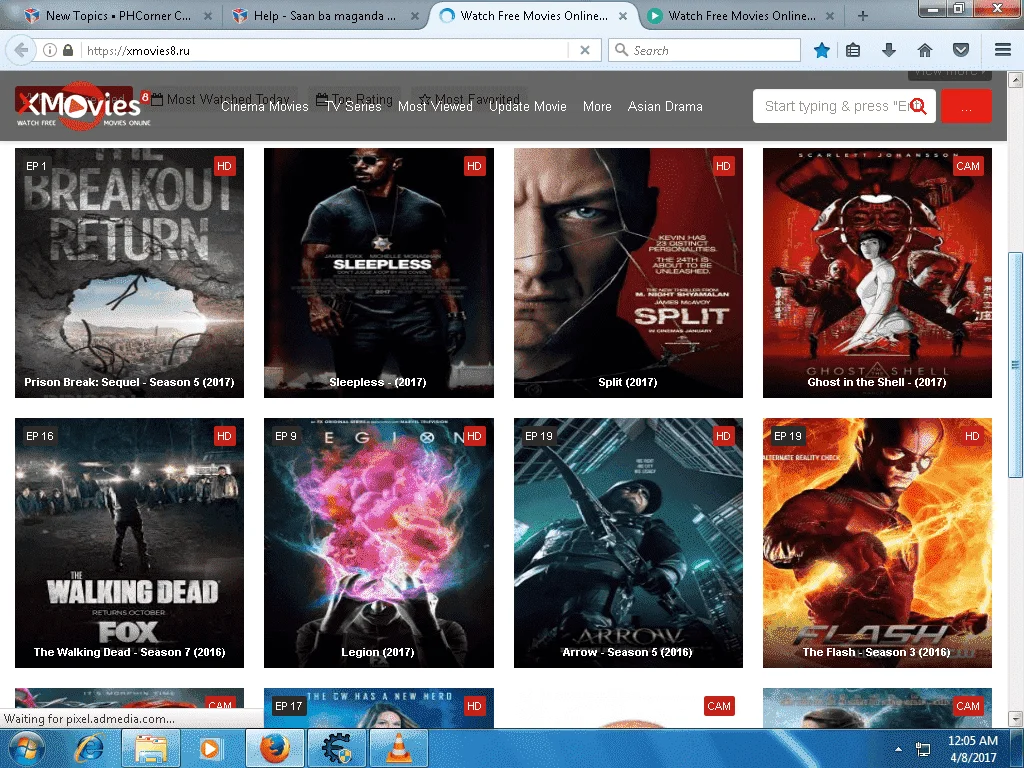Click the Legion (2017) title text
Screen dimensions: 1024x768
pyautogui.click(x=377, y=652)
